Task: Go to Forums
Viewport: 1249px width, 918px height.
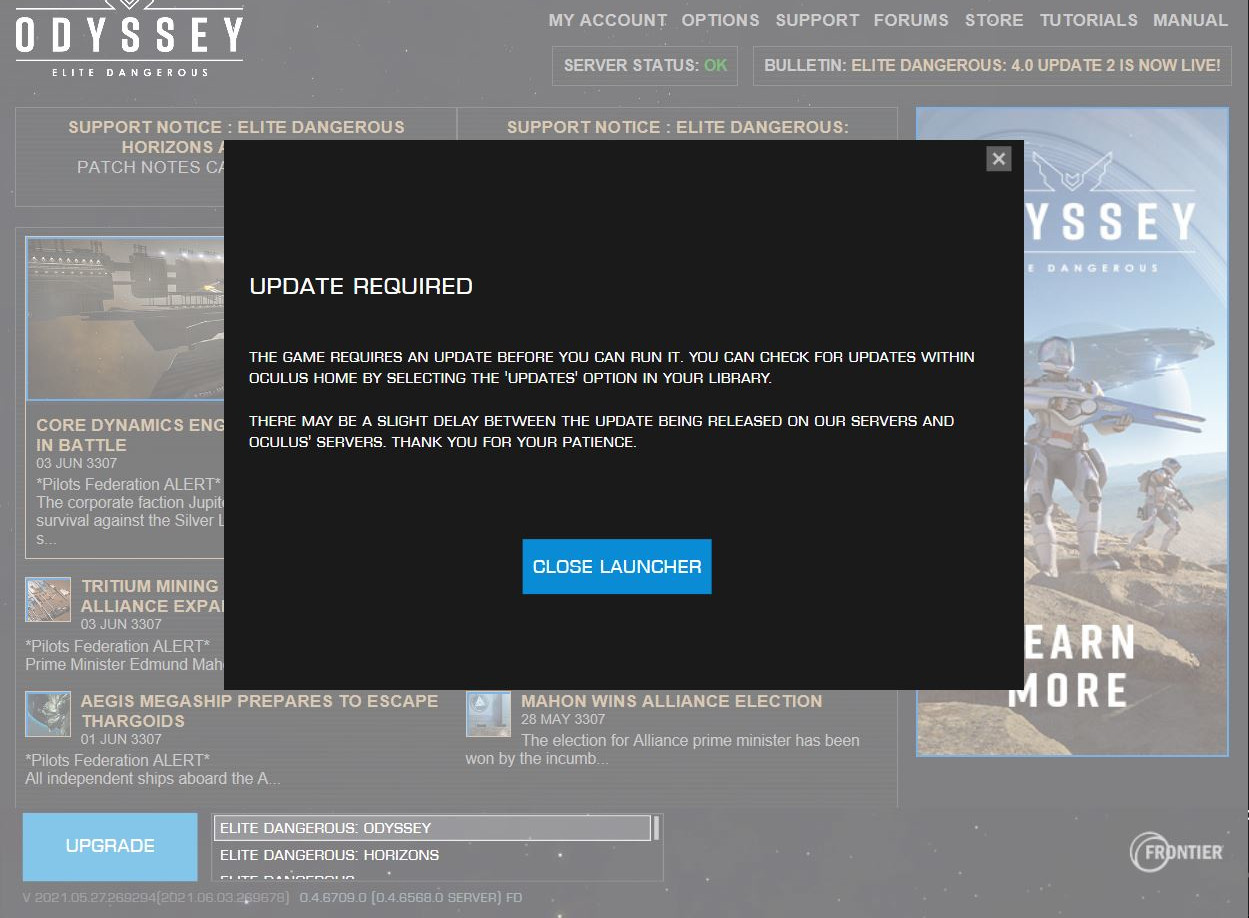Action: click(x=911, y=20)
